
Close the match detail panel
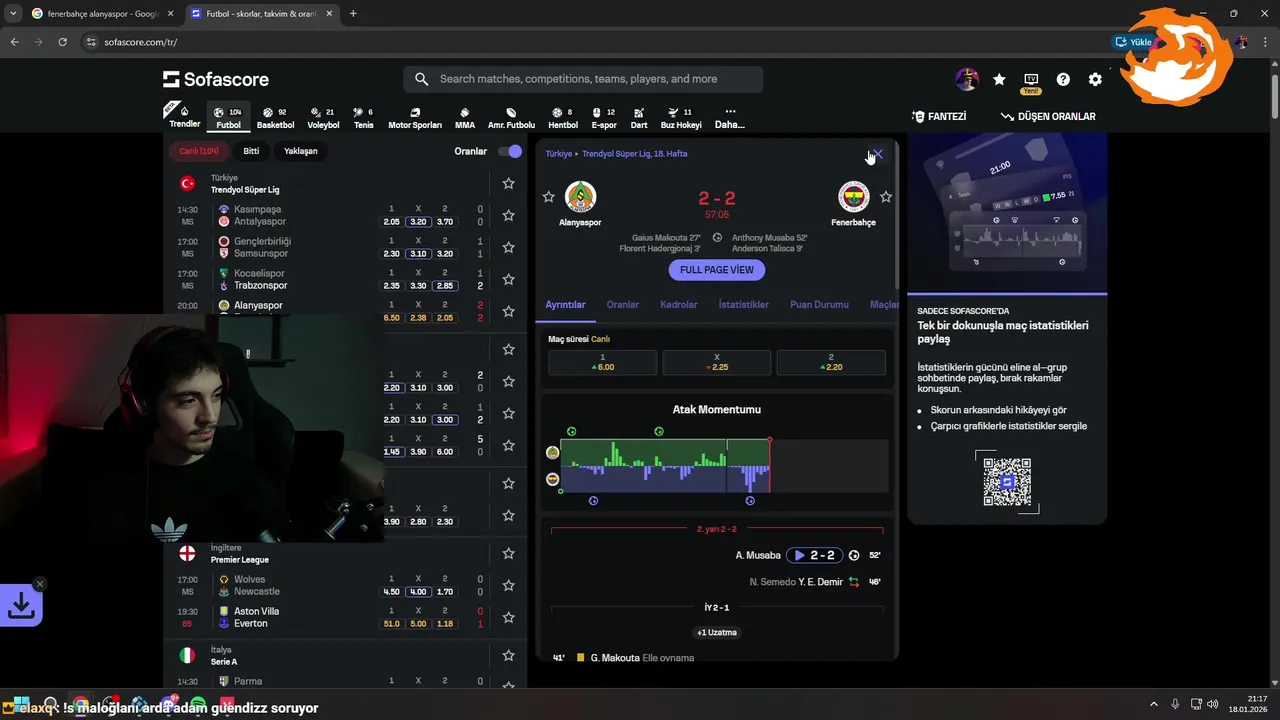click(x=877, y=154)
